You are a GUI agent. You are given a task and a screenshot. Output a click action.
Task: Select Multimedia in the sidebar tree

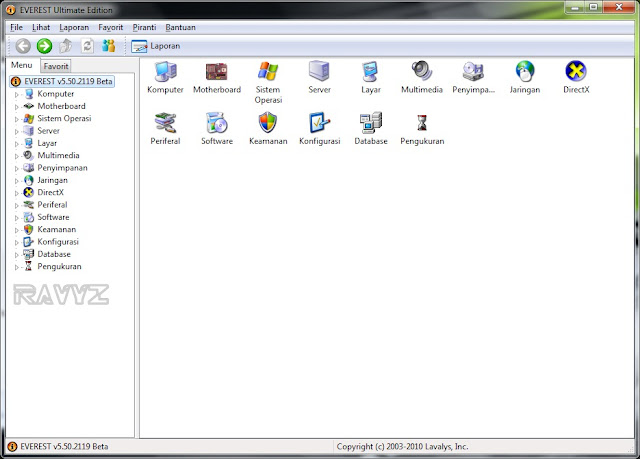point(58,155)
